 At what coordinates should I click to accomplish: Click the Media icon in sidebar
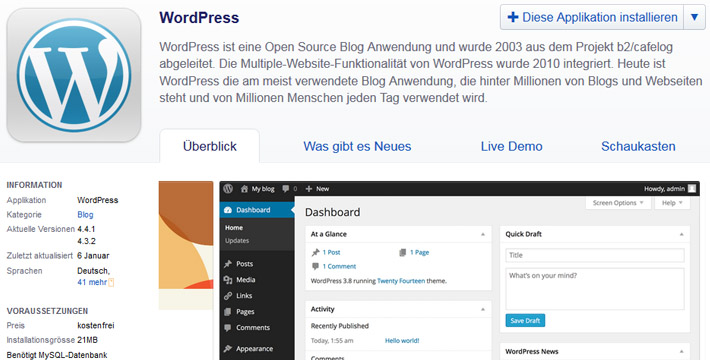(228, 280)
